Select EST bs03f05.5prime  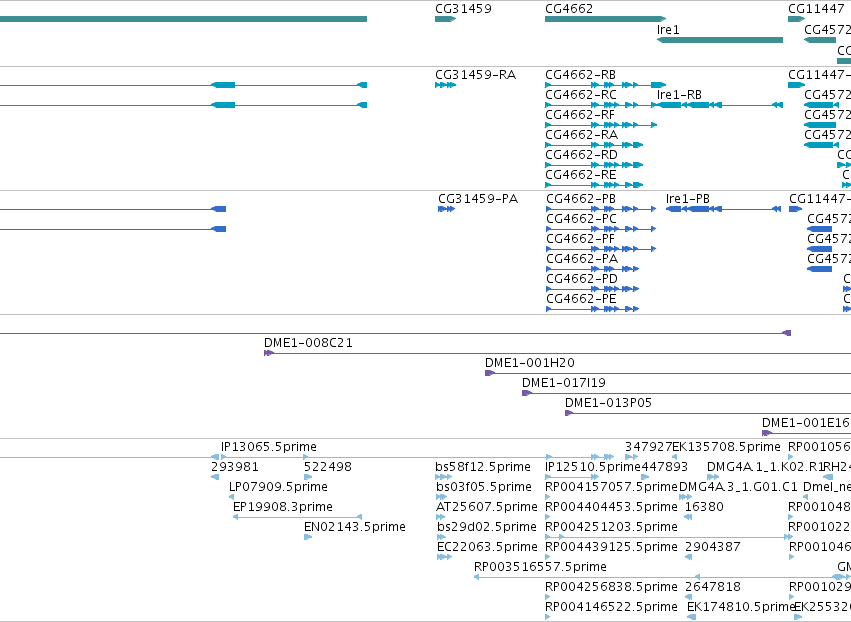coord(484,487)
